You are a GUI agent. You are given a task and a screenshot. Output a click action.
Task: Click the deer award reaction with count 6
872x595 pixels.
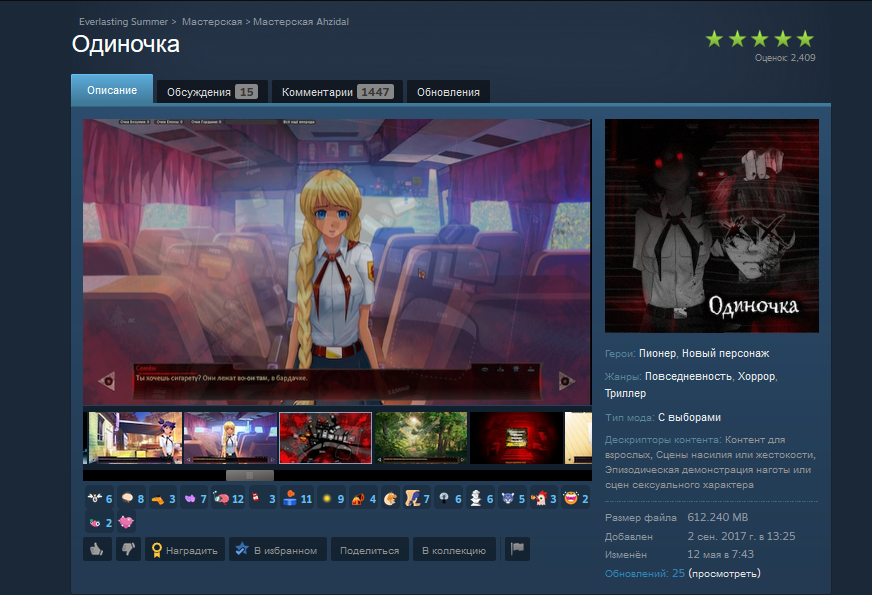point(100,498)
